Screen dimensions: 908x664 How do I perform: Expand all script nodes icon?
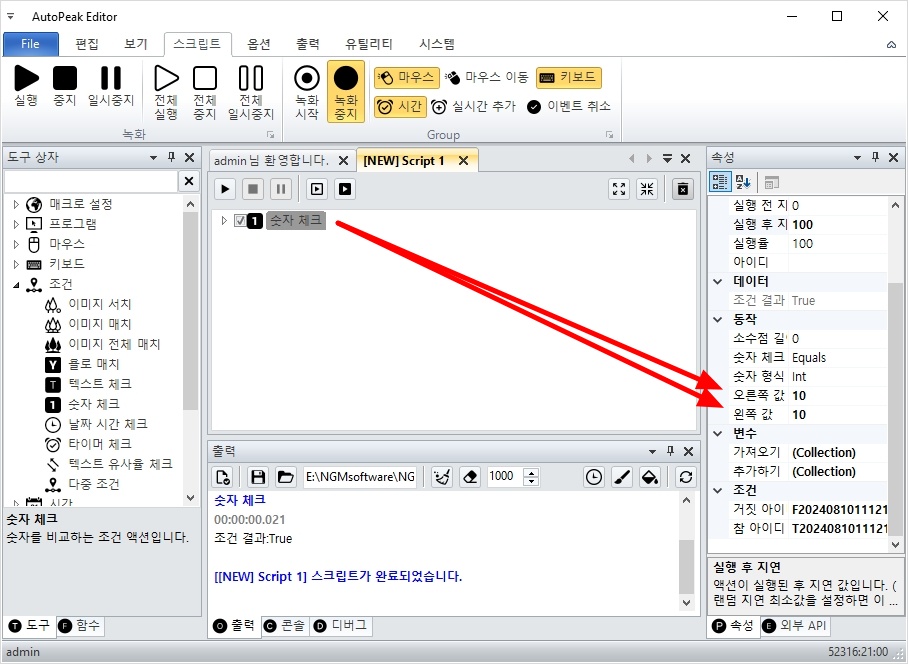[x=619, y=189]
